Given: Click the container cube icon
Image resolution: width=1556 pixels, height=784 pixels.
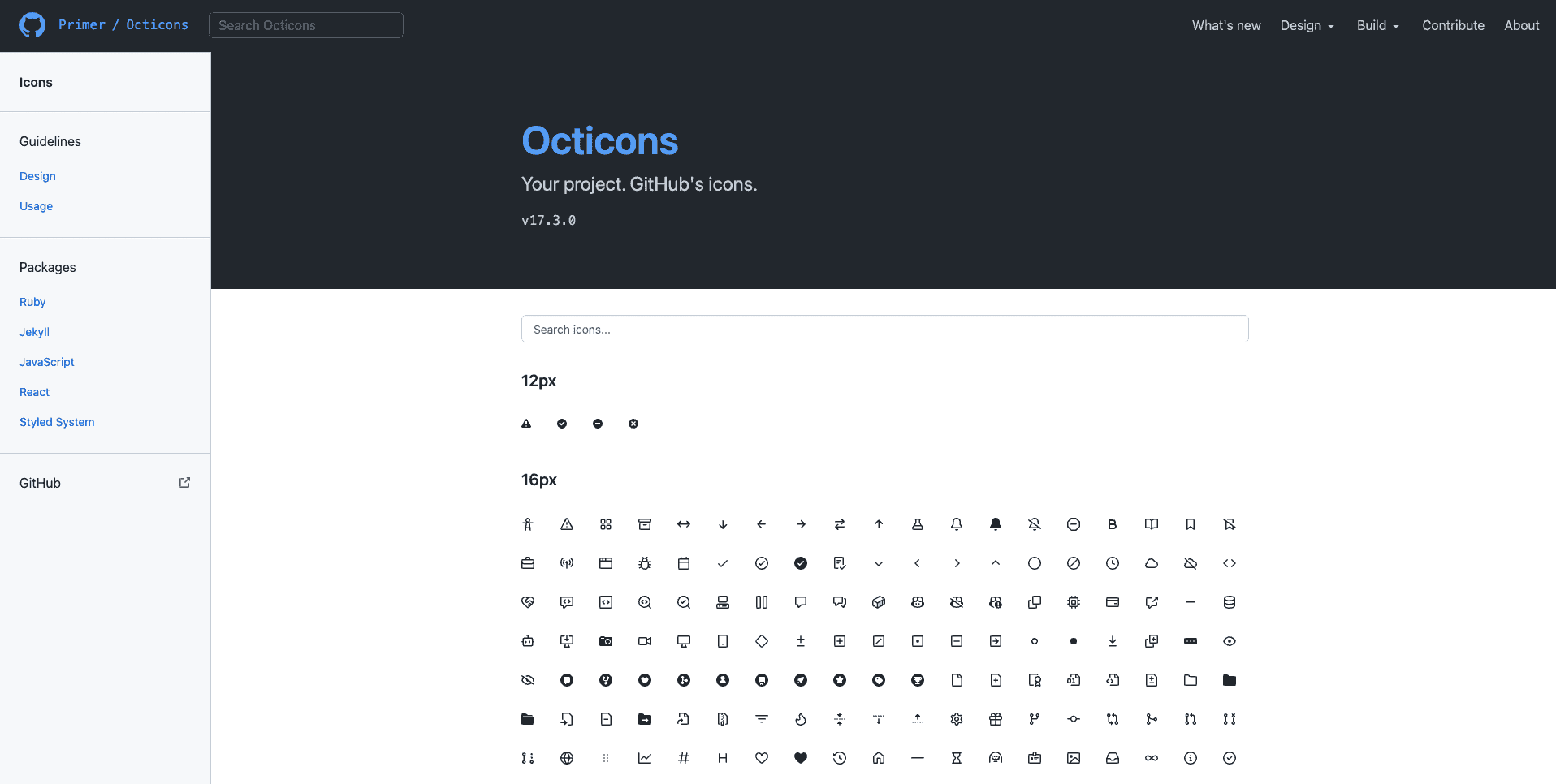Looking at the screenshot, I should tap(879, 602).
